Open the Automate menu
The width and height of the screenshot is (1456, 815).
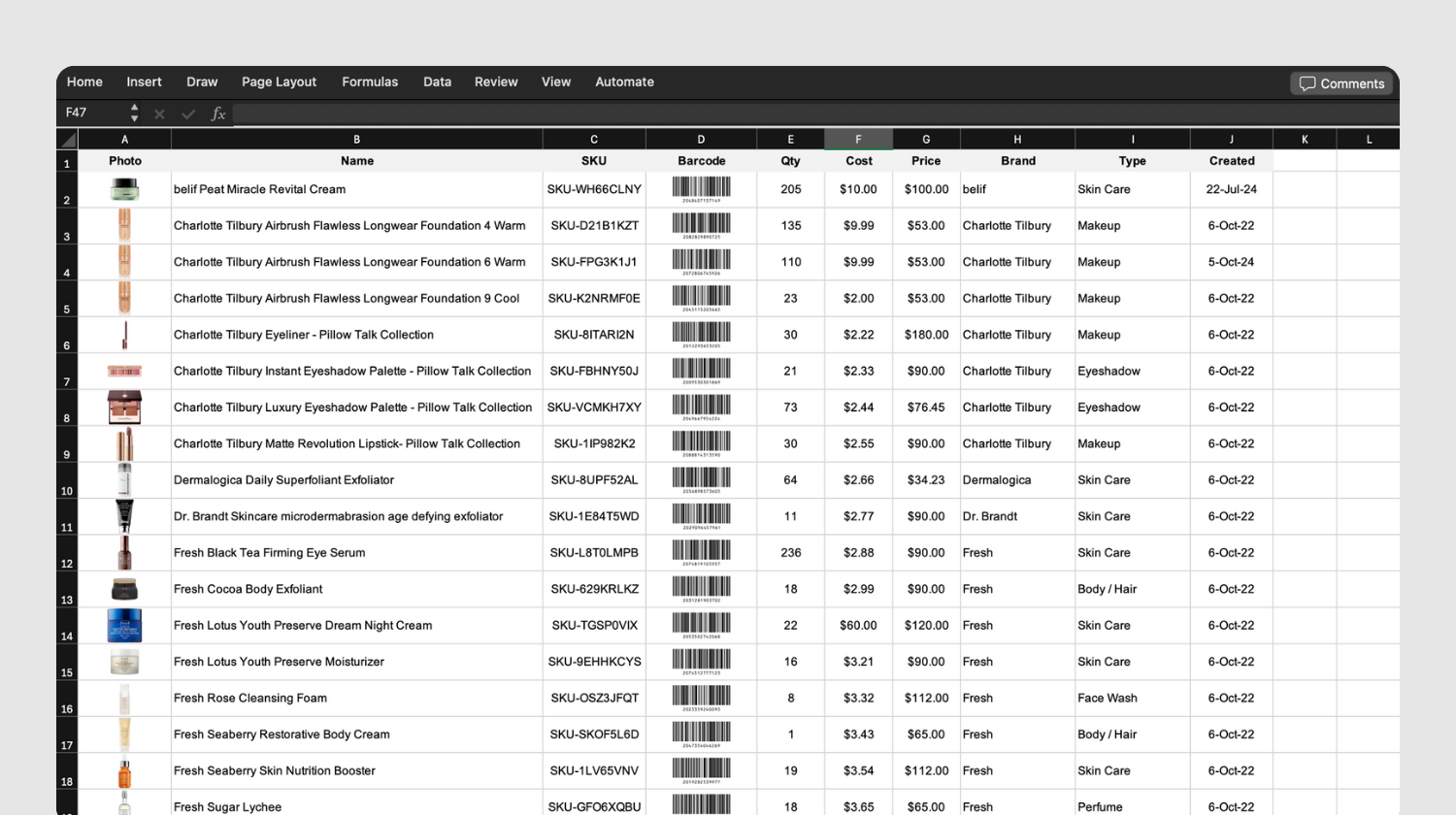coord(624,81)
